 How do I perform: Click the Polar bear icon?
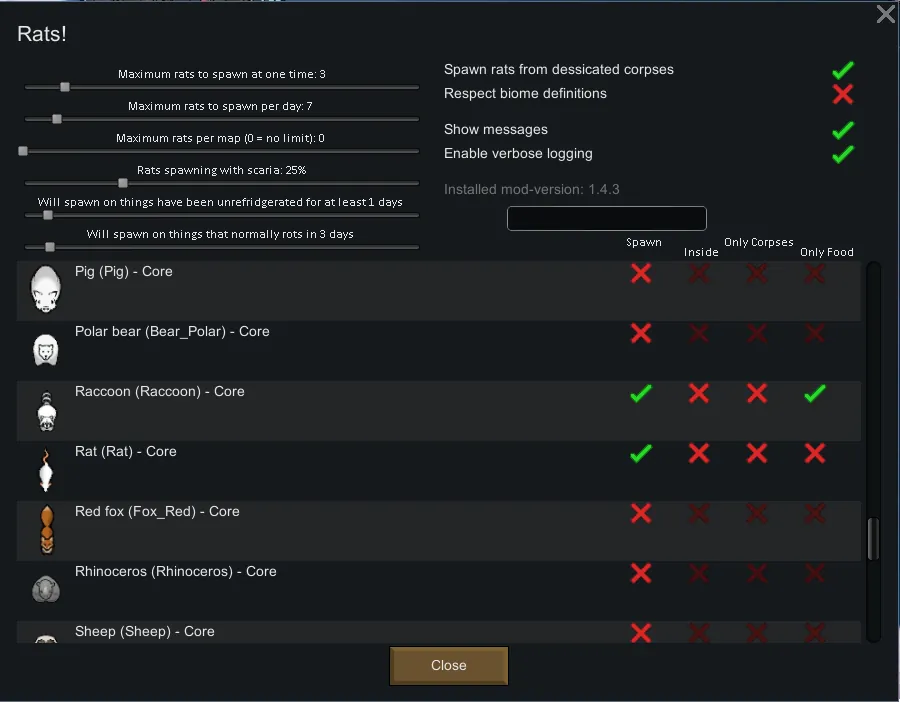point(45,350)
